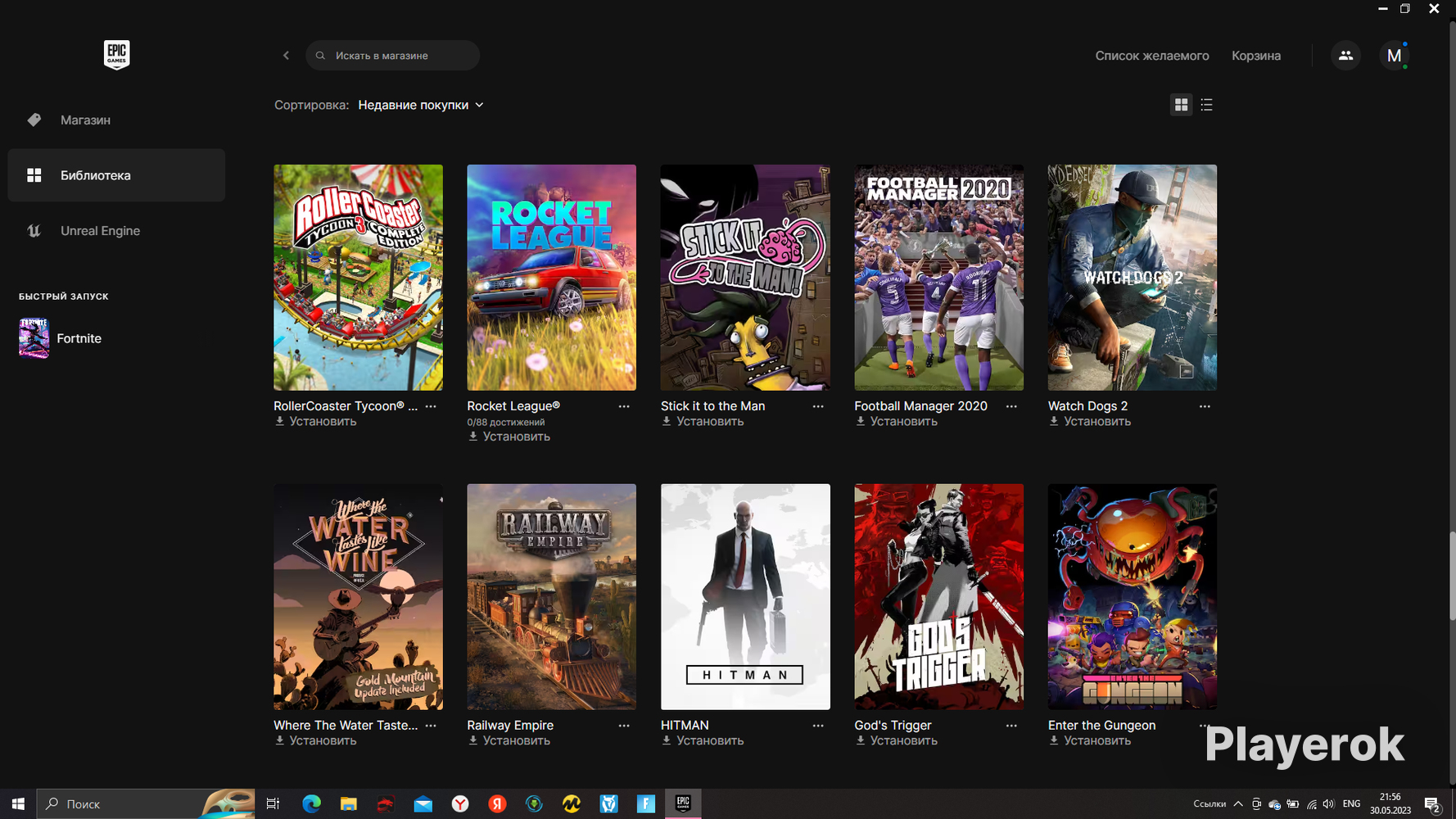The height and width of the screenshot is (819, 1456).
Task: Open Rocket League cover art
Action: click(551, 278)
